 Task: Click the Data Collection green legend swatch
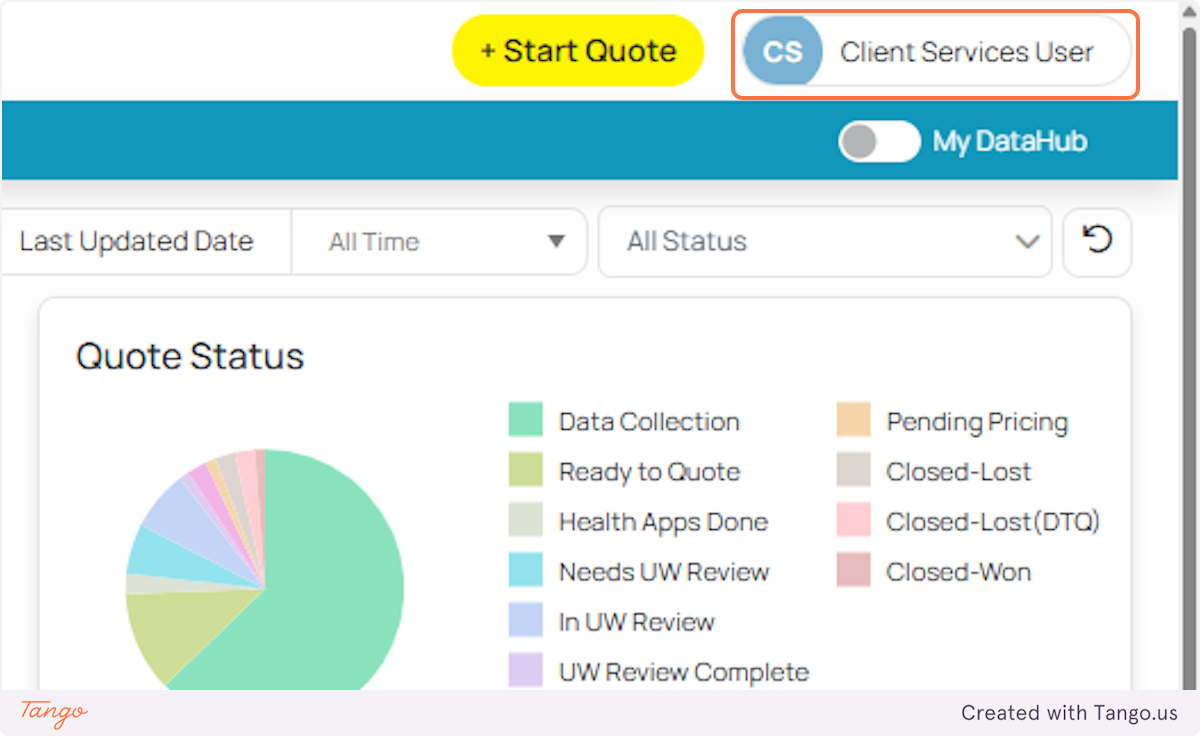(525, 419)
